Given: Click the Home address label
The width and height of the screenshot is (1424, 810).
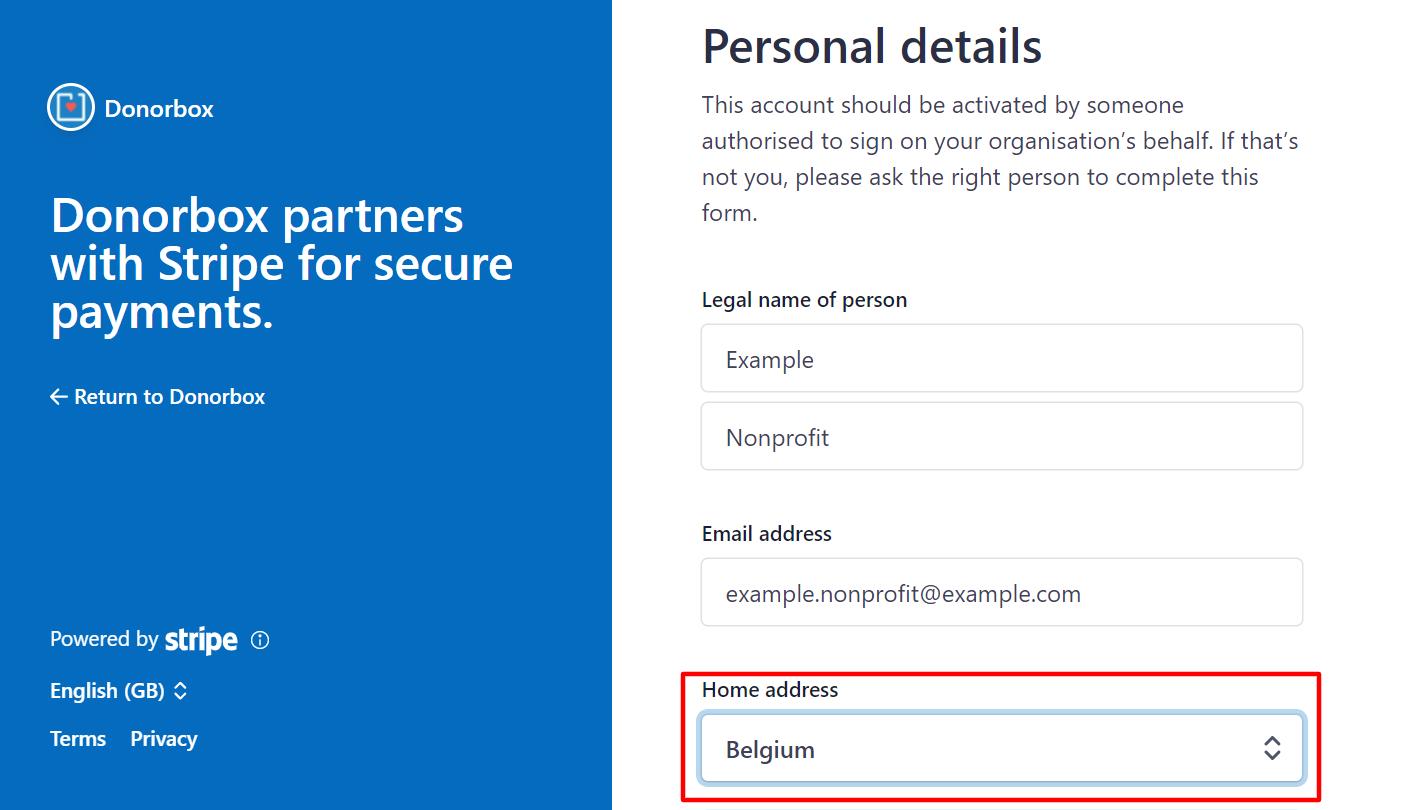Looking at the screenshot, I should pos(770,690).
